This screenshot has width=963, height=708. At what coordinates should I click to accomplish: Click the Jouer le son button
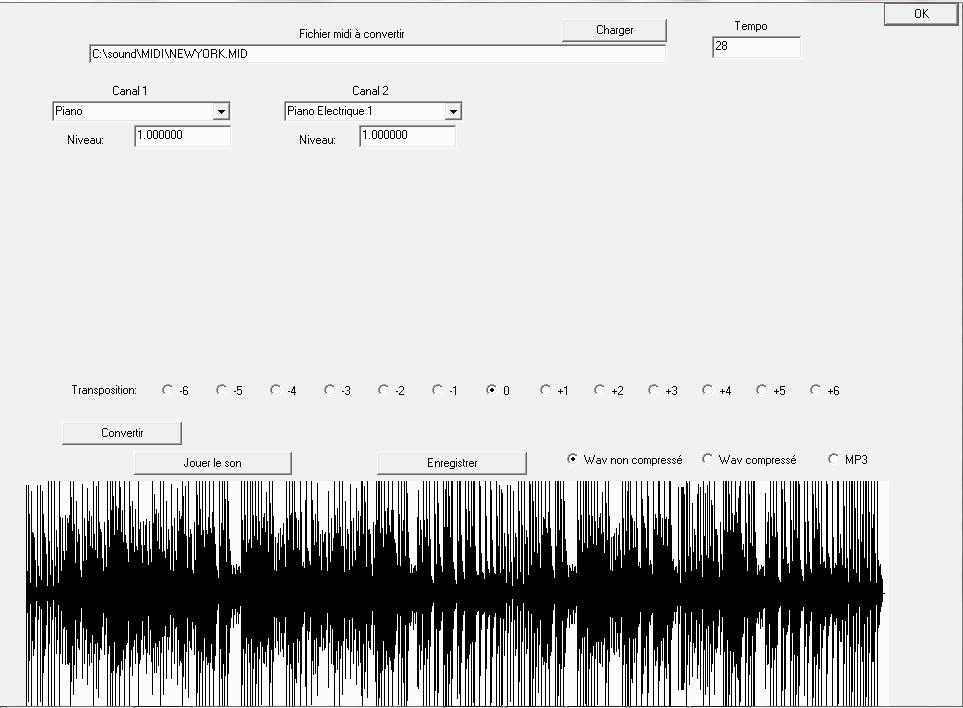[x=212, y=463]
